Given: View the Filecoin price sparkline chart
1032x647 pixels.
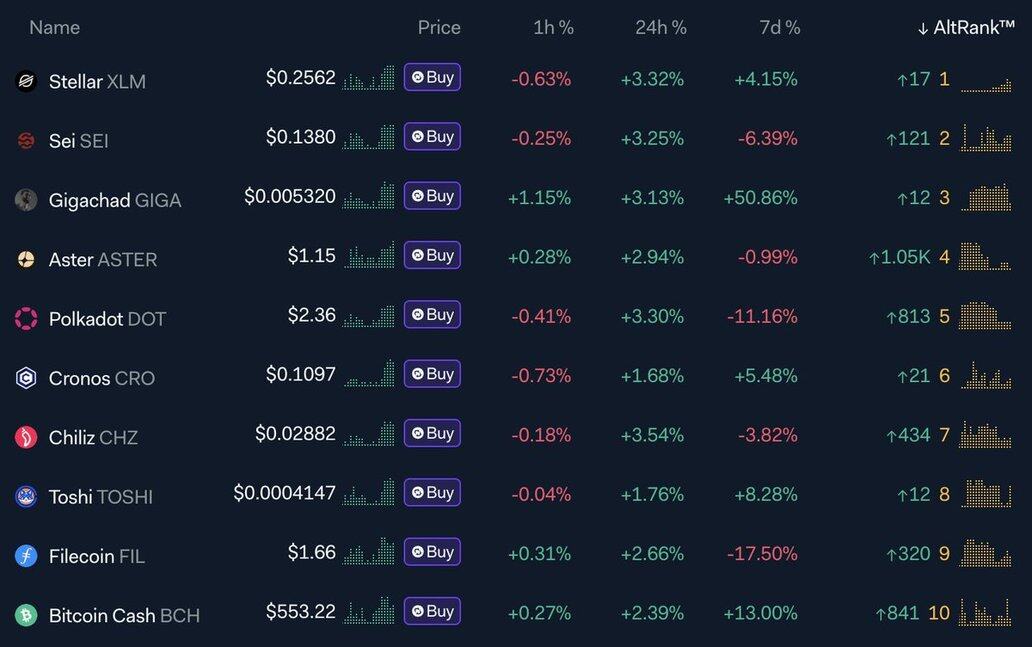Looking at the screenshot, I should [369, 553].
